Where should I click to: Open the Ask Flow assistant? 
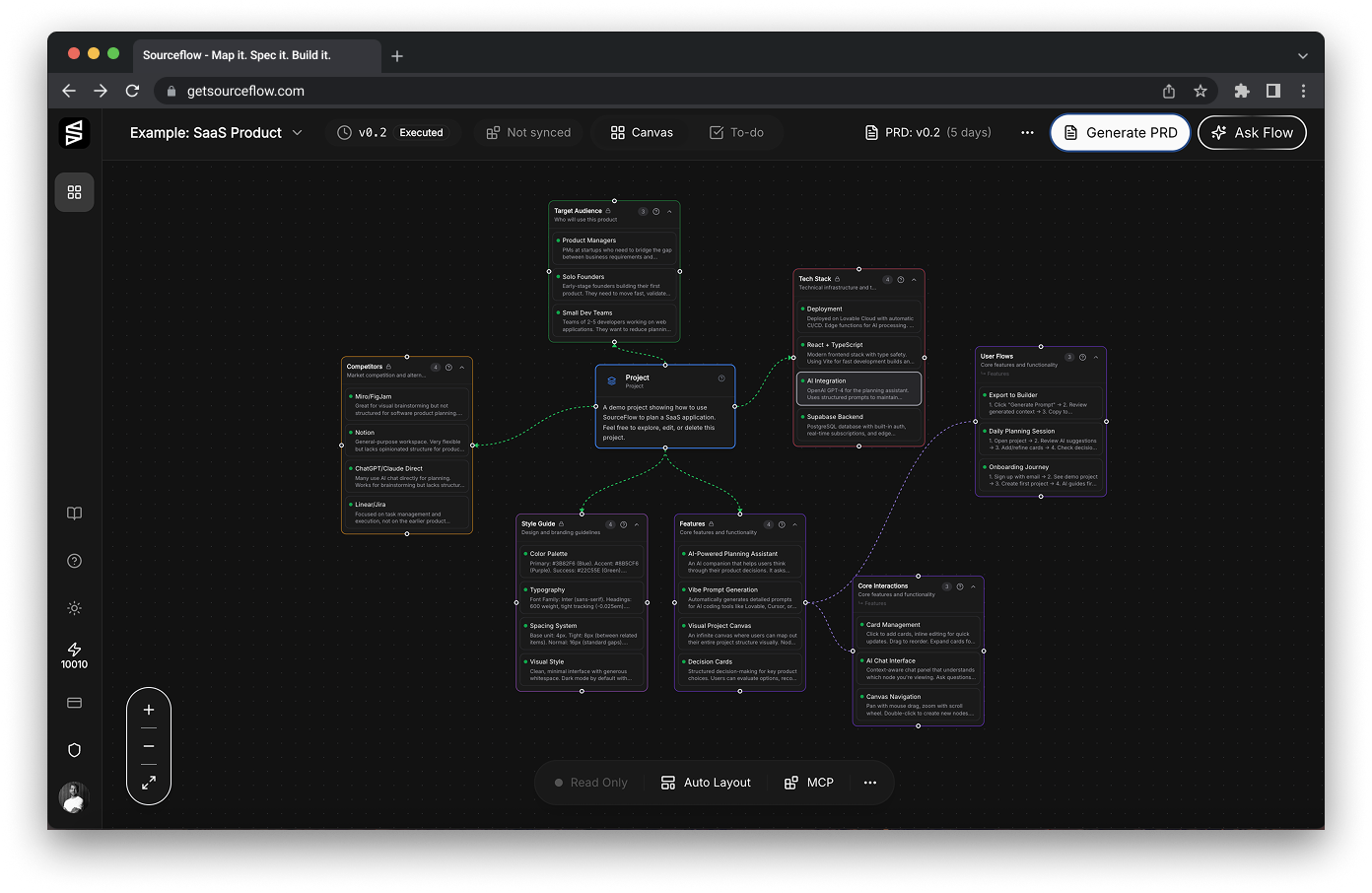pyautogui.click(x=1252, y=133)
